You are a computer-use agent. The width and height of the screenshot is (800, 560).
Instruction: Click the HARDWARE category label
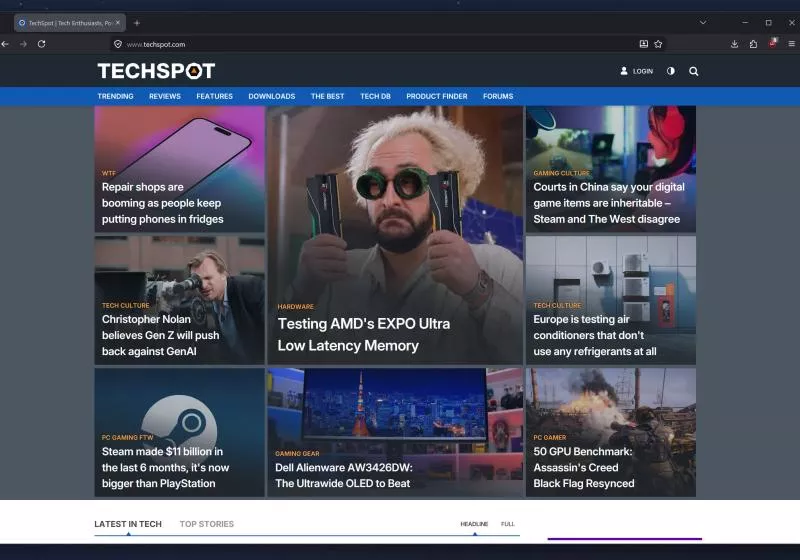pos(295,307)
